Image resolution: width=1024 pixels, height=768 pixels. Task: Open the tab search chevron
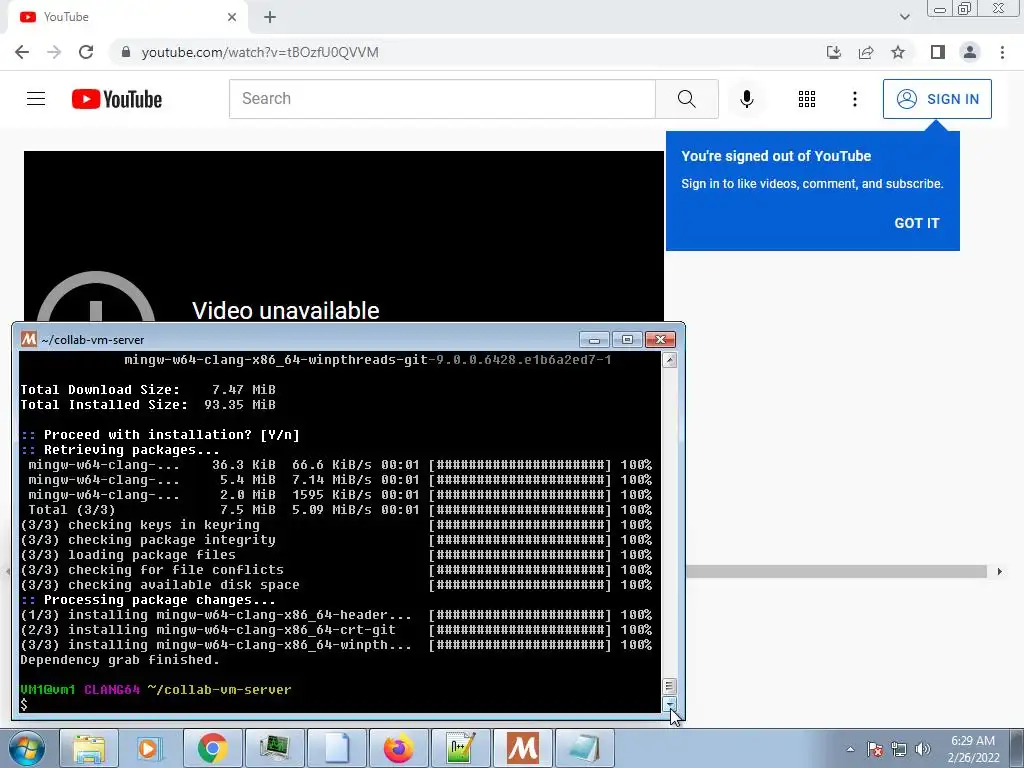pyautogui.click(x=904, y=17)
